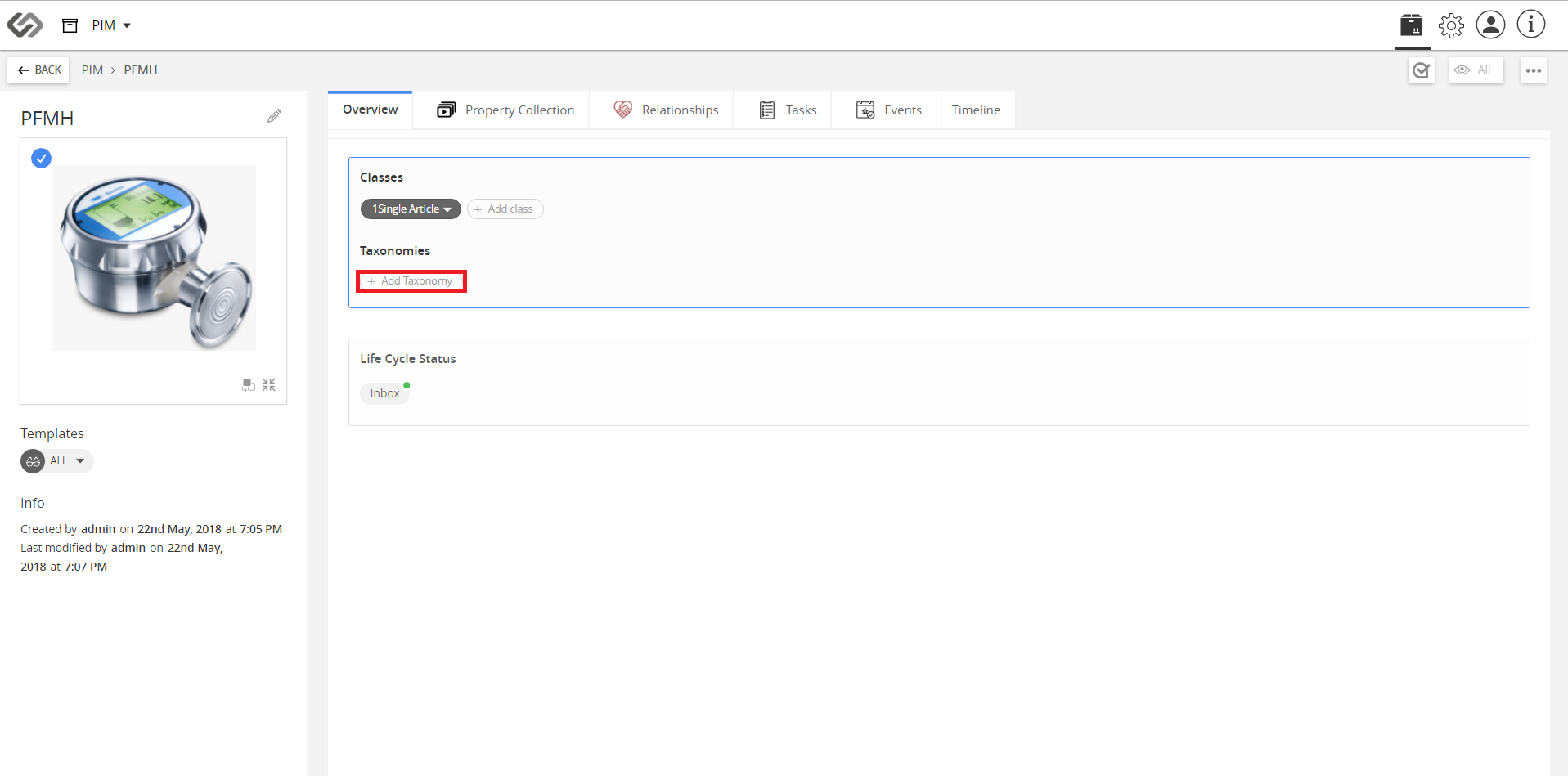Click the PFMH title in left panel
This screenshot has width=1568, height=776.
coord(47,119)
